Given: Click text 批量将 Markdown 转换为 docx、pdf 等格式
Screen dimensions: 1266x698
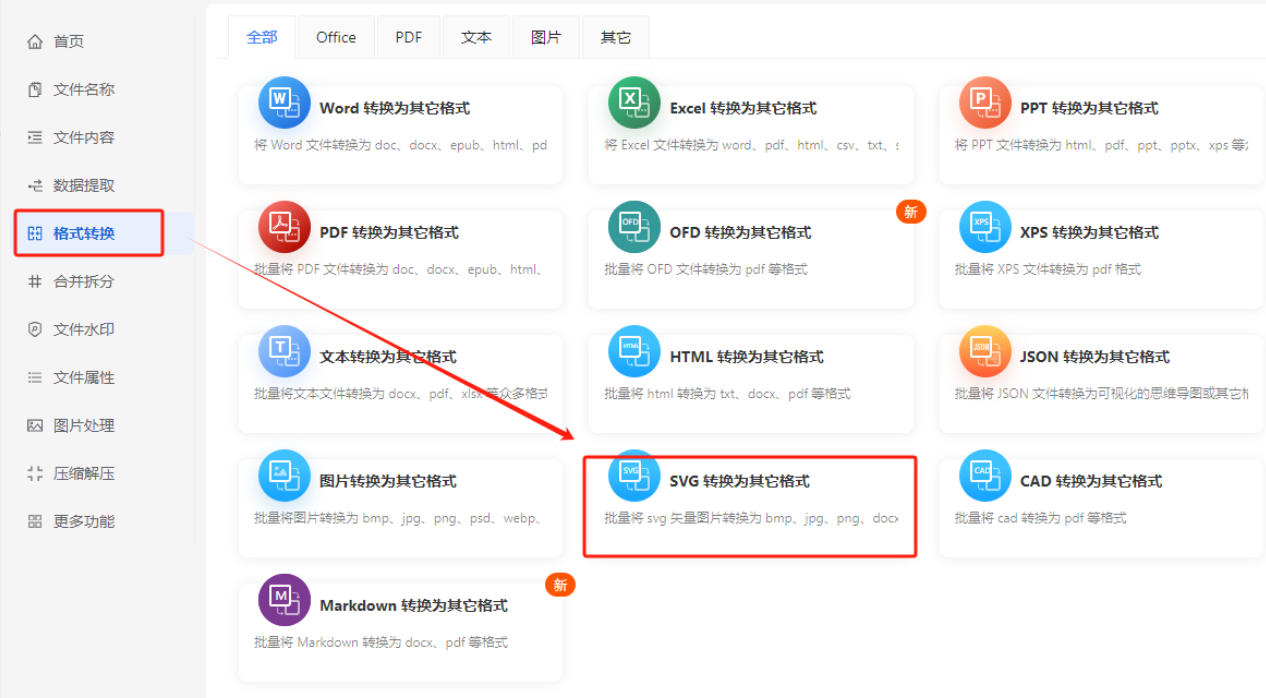Looking at the screenshot, I should [381, 642].
